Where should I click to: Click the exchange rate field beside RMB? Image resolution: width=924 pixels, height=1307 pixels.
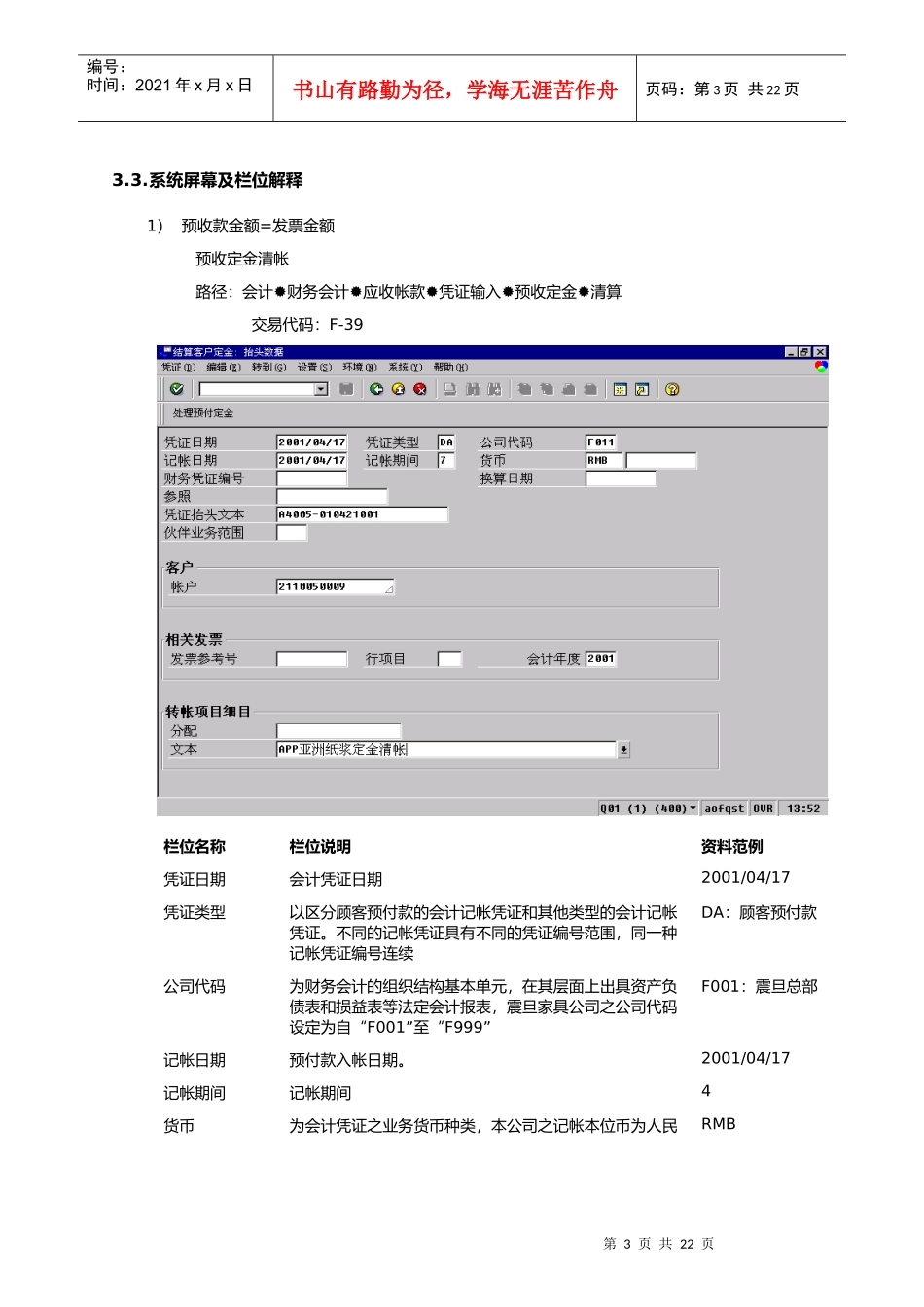click(661, 461)
